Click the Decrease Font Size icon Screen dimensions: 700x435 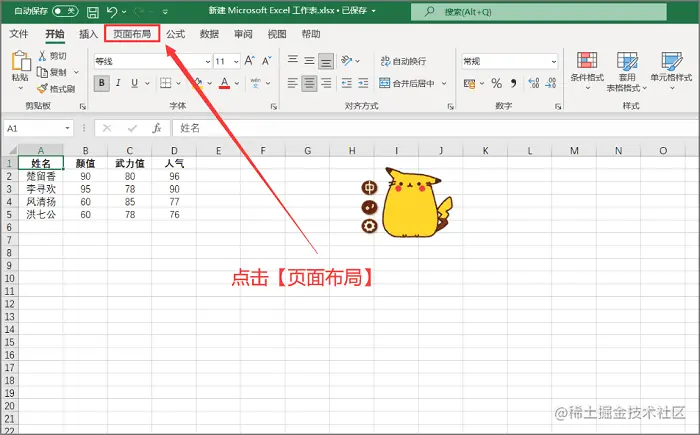click(x=267, y=61)
